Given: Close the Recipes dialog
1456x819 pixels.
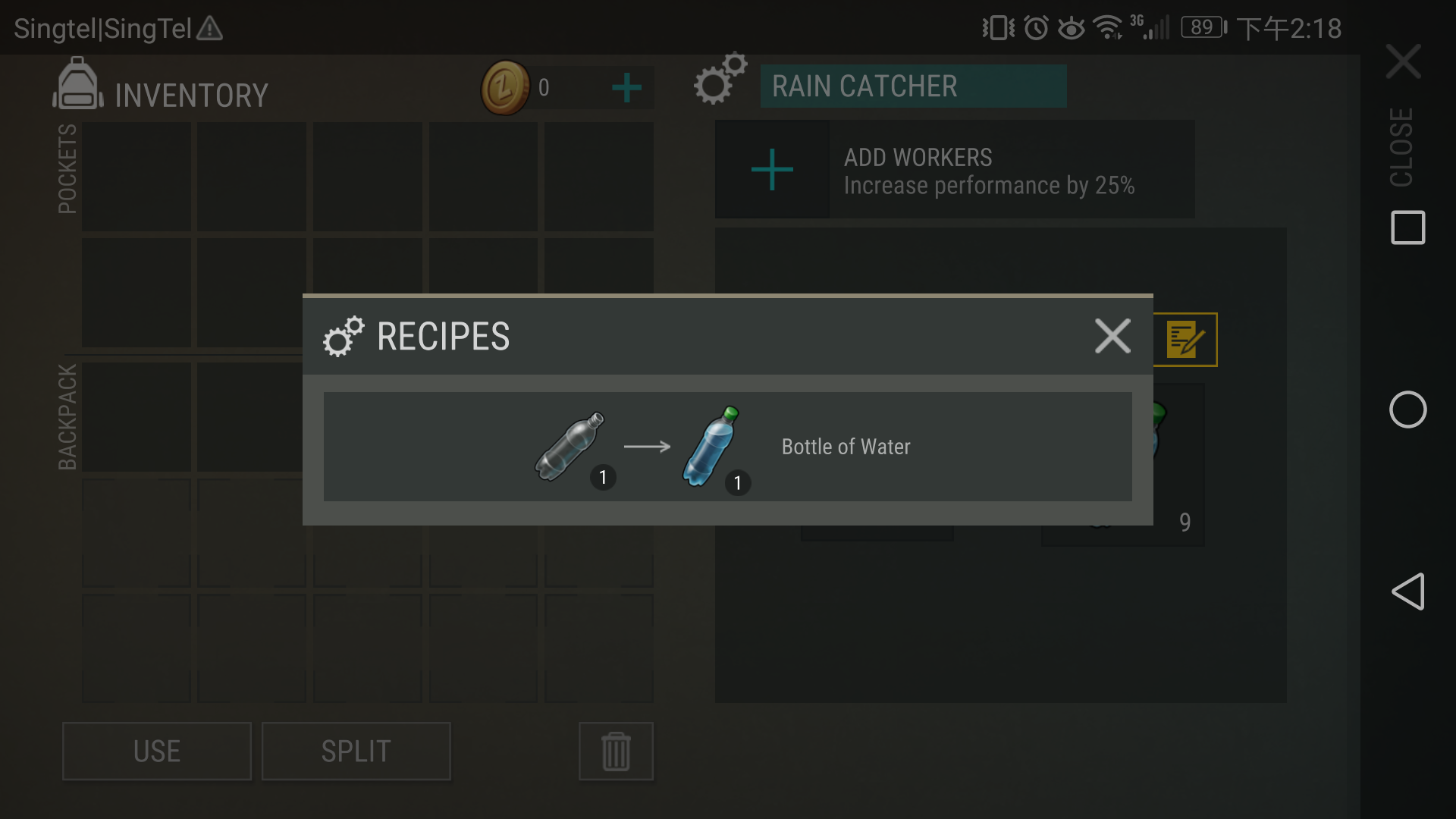Looking at the screenshot, I should pyautogui.click(x=1112, y=336).
